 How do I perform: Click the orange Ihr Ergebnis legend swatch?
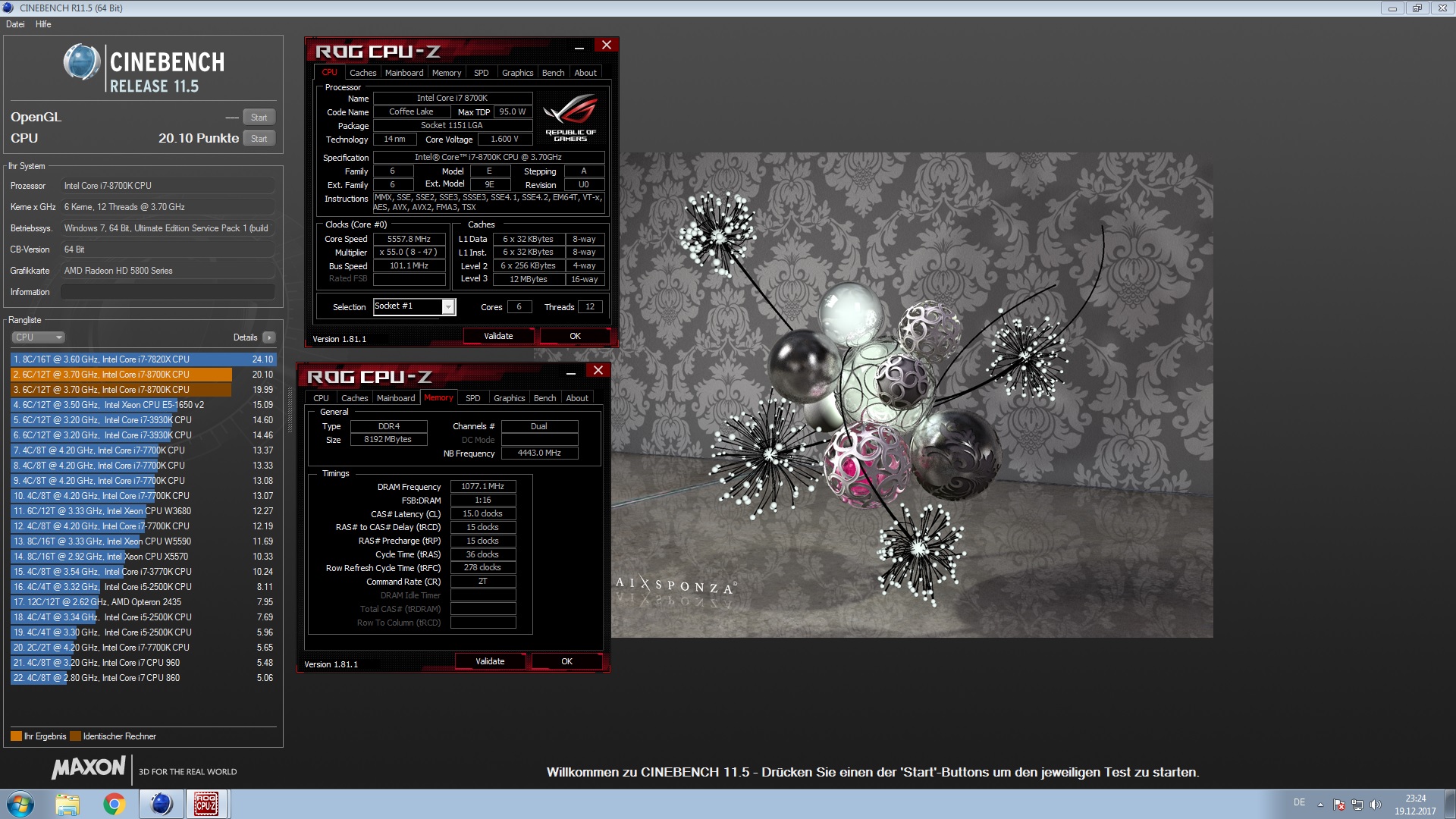tap(16, 736)
